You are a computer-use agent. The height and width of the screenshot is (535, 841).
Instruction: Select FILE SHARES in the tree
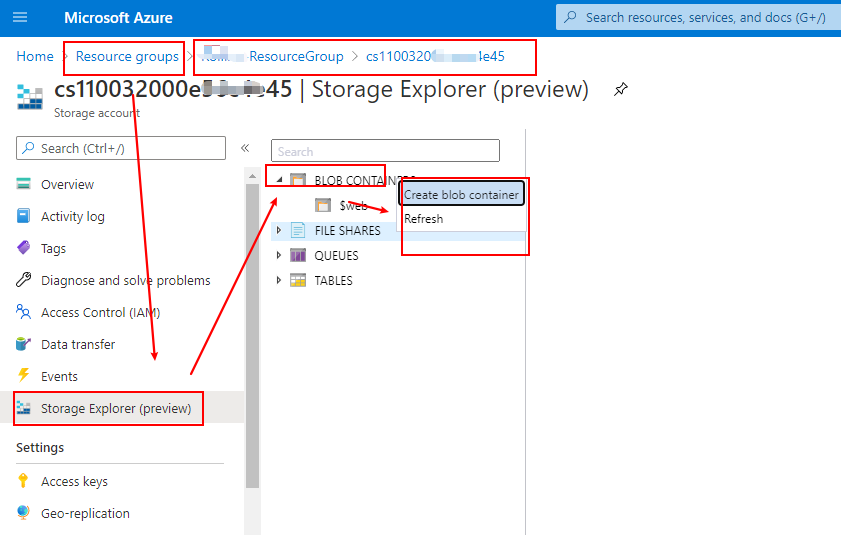pos(348,231)
